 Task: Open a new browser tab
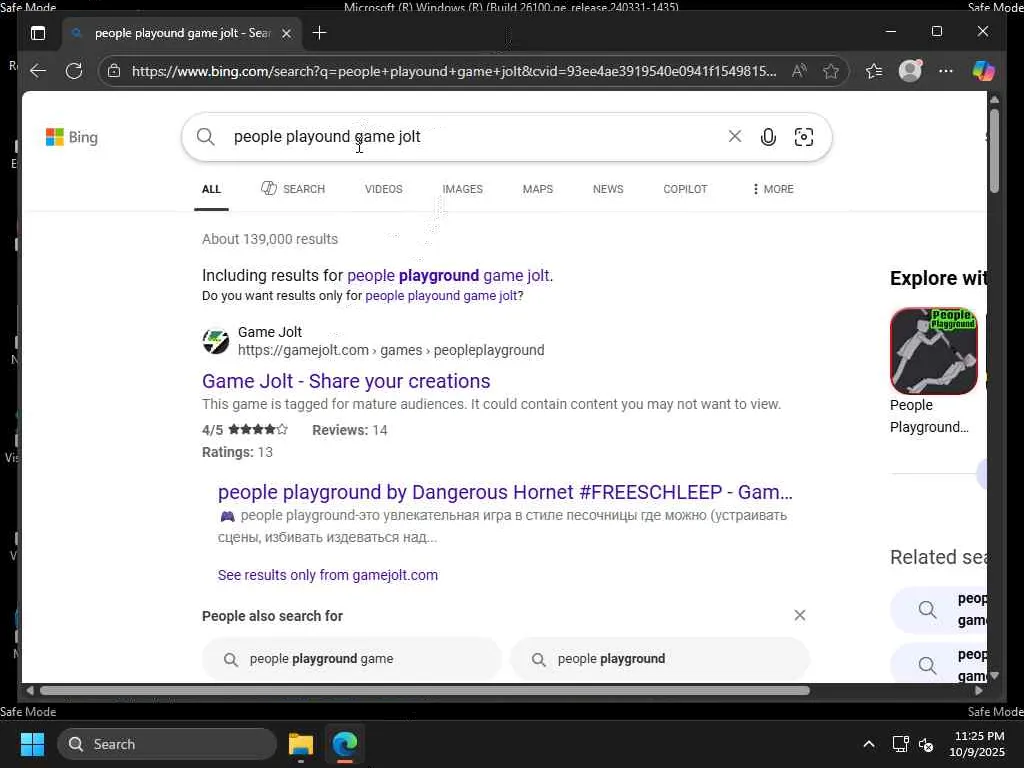[x=319, y=33]
